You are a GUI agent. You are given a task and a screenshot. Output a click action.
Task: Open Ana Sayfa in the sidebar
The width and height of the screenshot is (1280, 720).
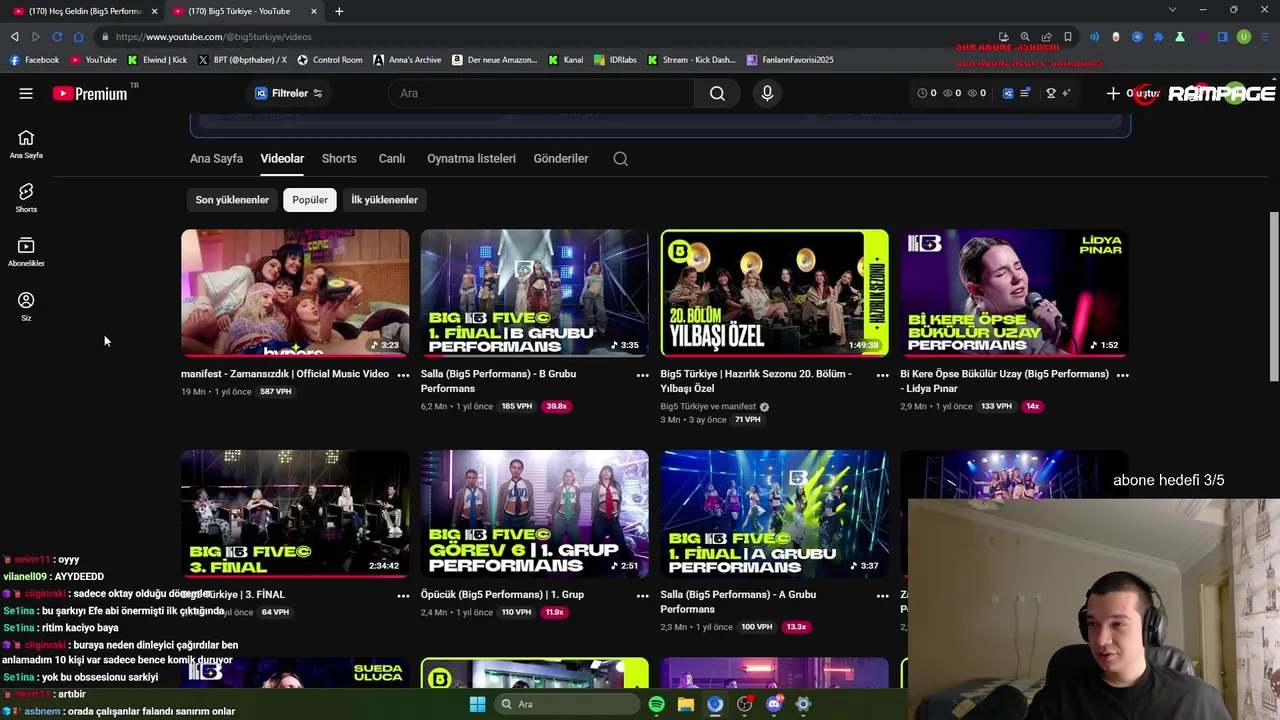click(26, 144)
